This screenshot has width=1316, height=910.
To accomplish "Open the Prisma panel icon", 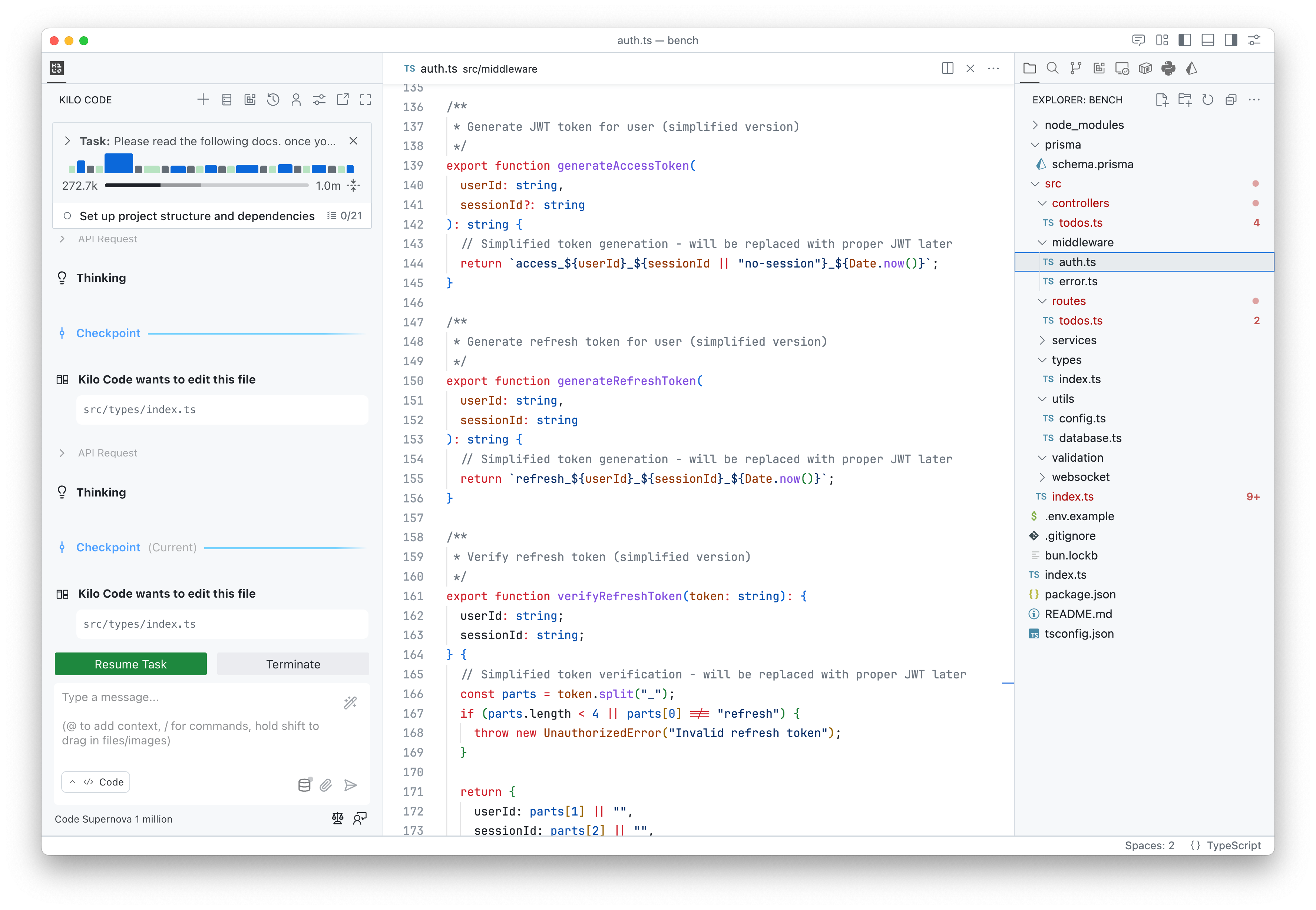I will tap(1191, 69).
